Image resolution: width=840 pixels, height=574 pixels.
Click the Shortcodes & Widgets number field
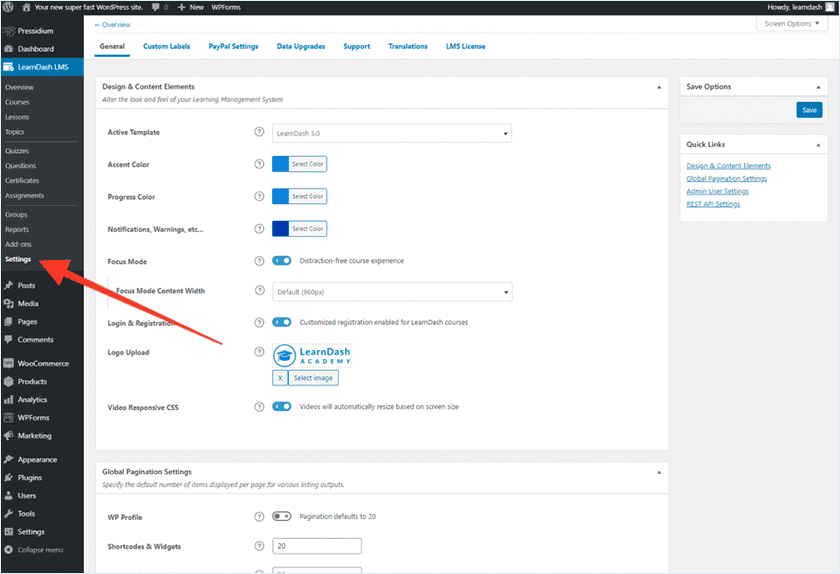[316, 546]
